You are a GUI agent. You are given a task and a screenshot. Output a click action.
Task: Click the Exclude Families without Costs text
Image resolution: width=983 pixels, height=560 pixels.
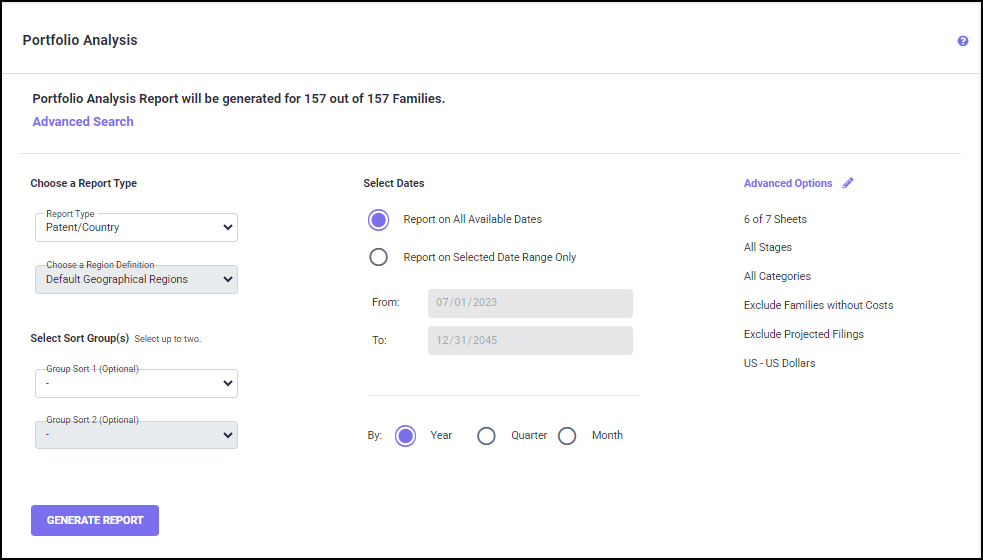(x=818, y=305)
